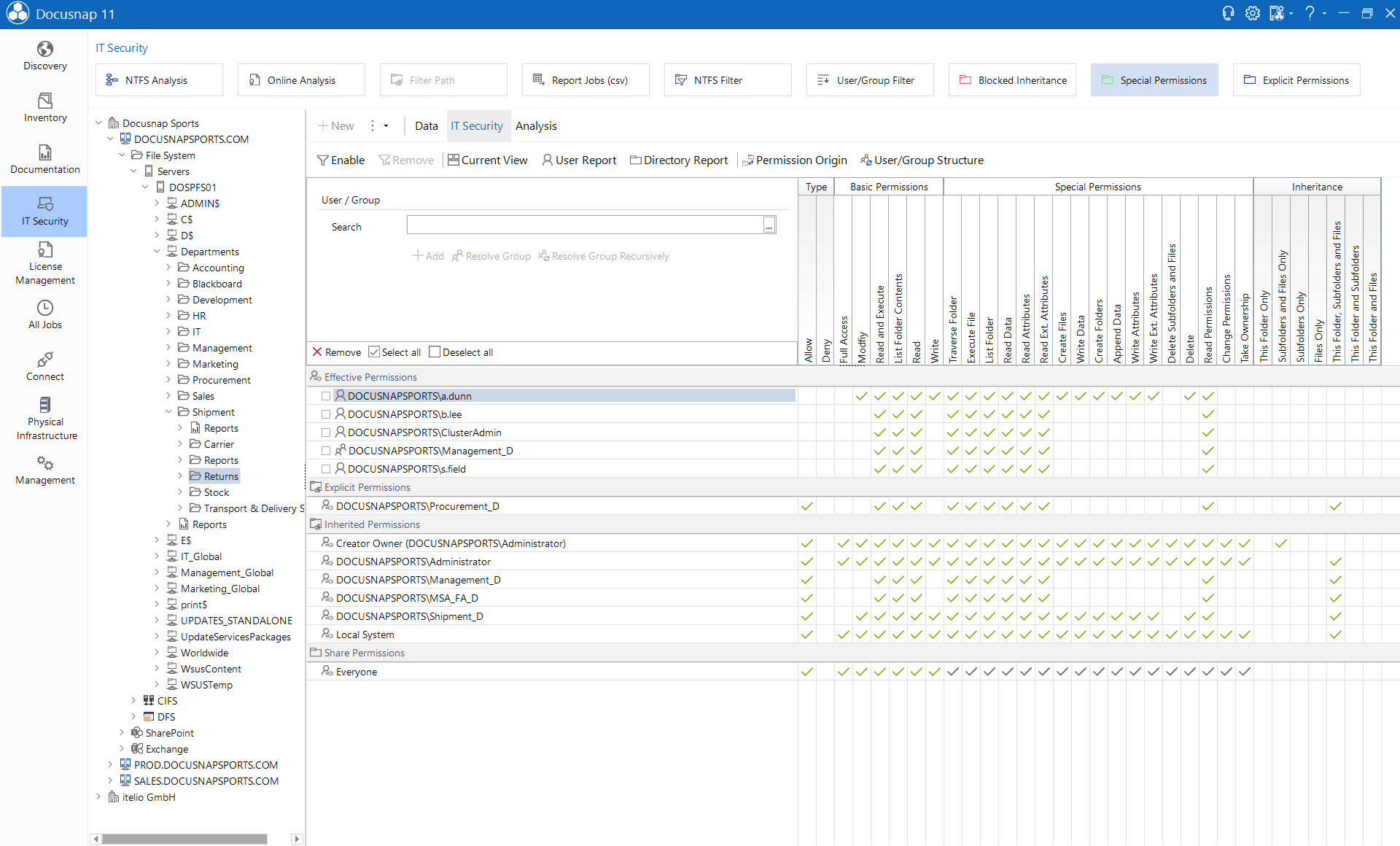The image size is (1400, 846).
Task: Expand the itelio GmbH node
Action: coord(99,797)
